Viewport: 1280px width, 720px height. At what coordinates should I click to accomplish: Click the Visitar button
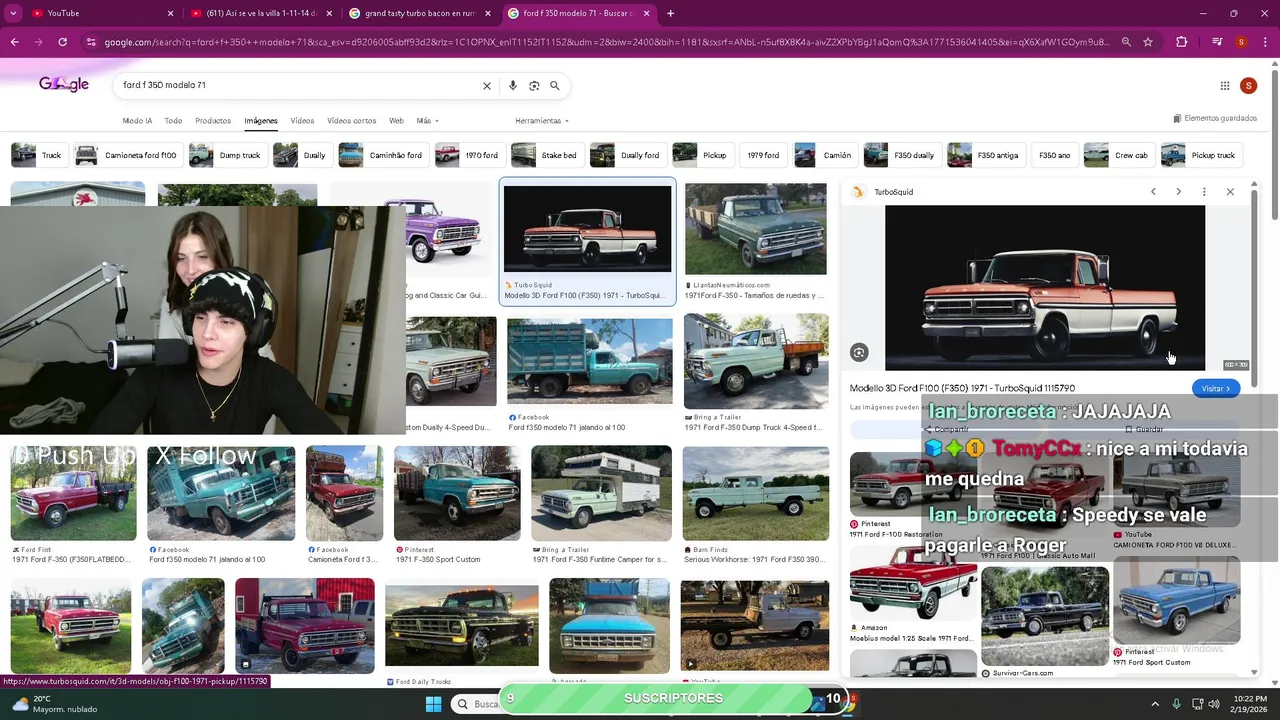[x=1216, y=388]
